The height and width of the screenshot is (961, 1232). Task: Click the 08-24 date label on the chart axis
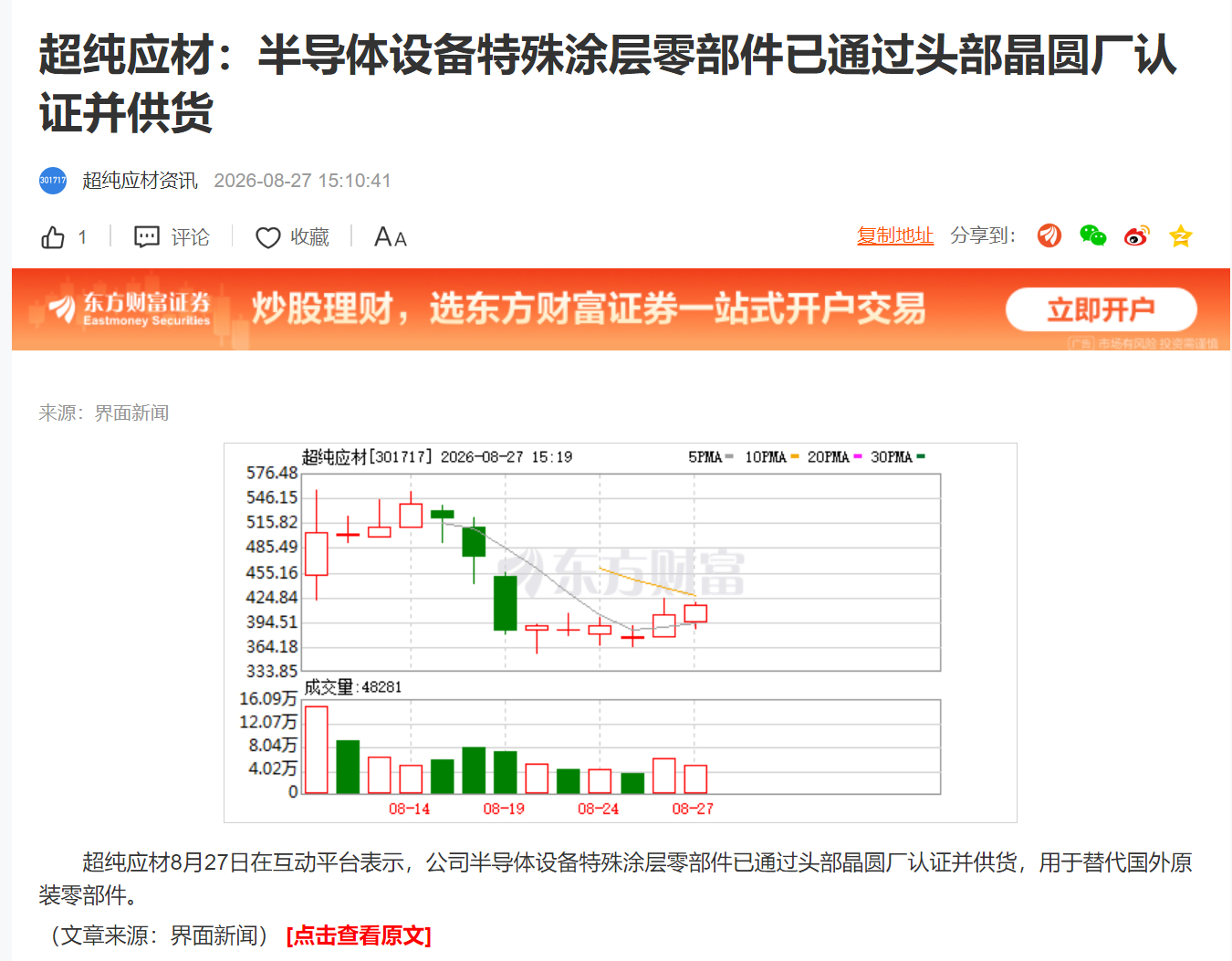[x=598, y=809]
